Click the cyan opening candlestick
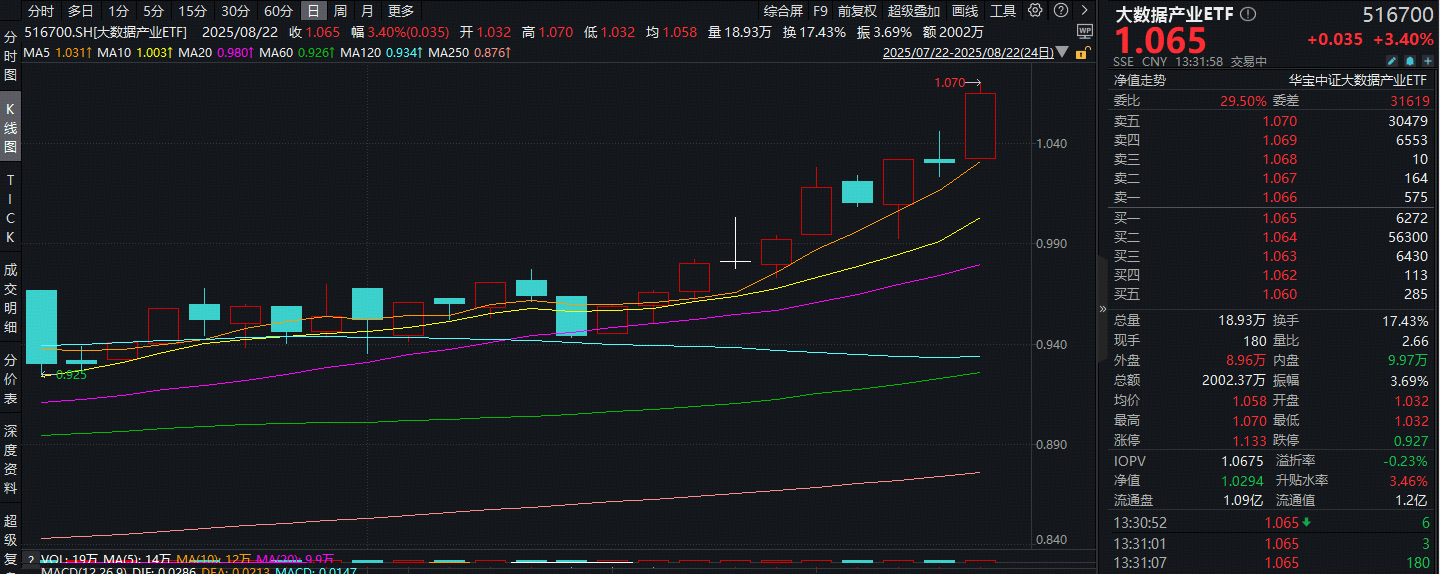 point(41,327)
